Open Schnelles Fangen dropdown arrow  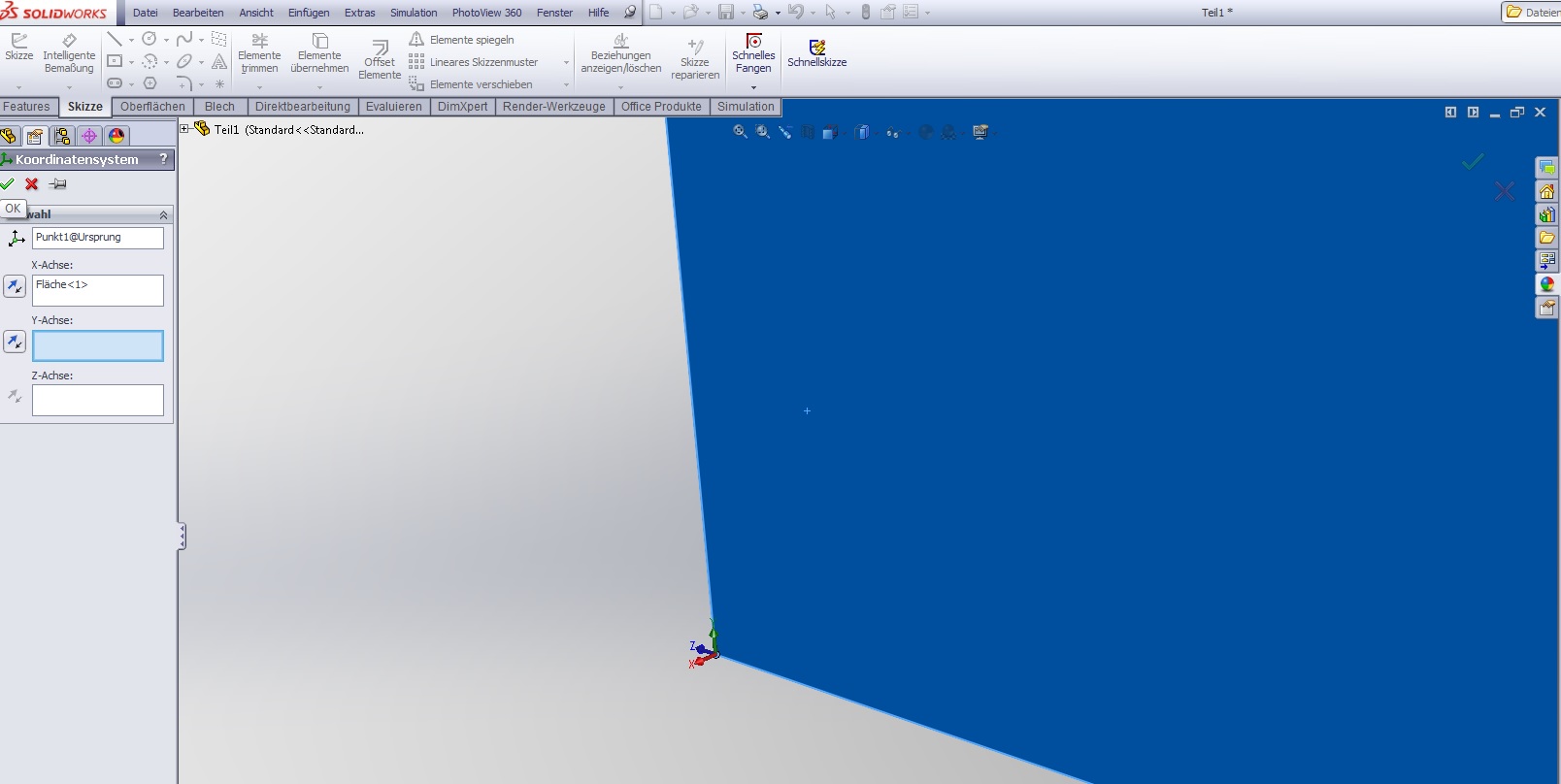(x=753, y=87)
